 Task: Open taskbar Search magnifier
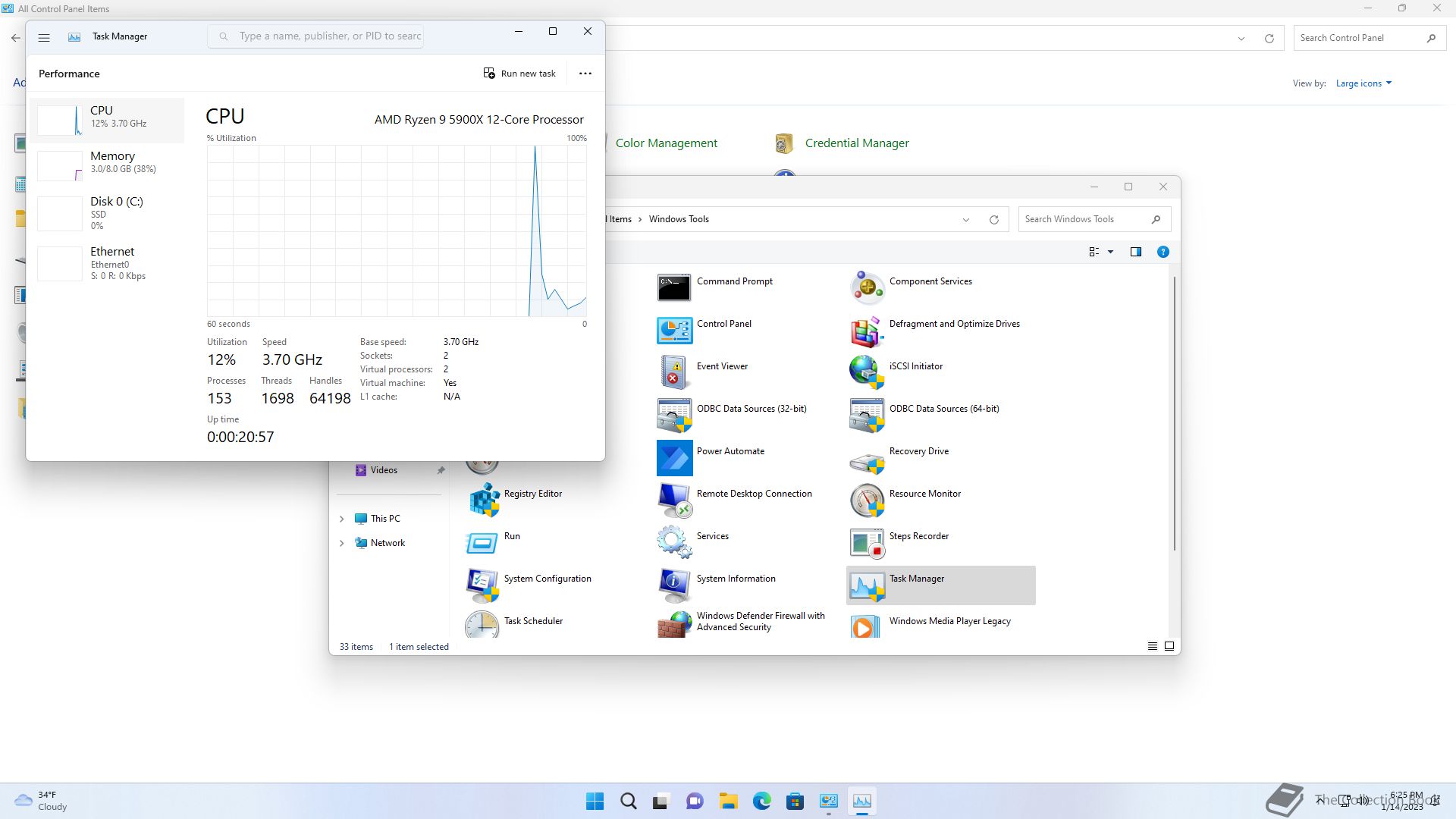point(628,801)
